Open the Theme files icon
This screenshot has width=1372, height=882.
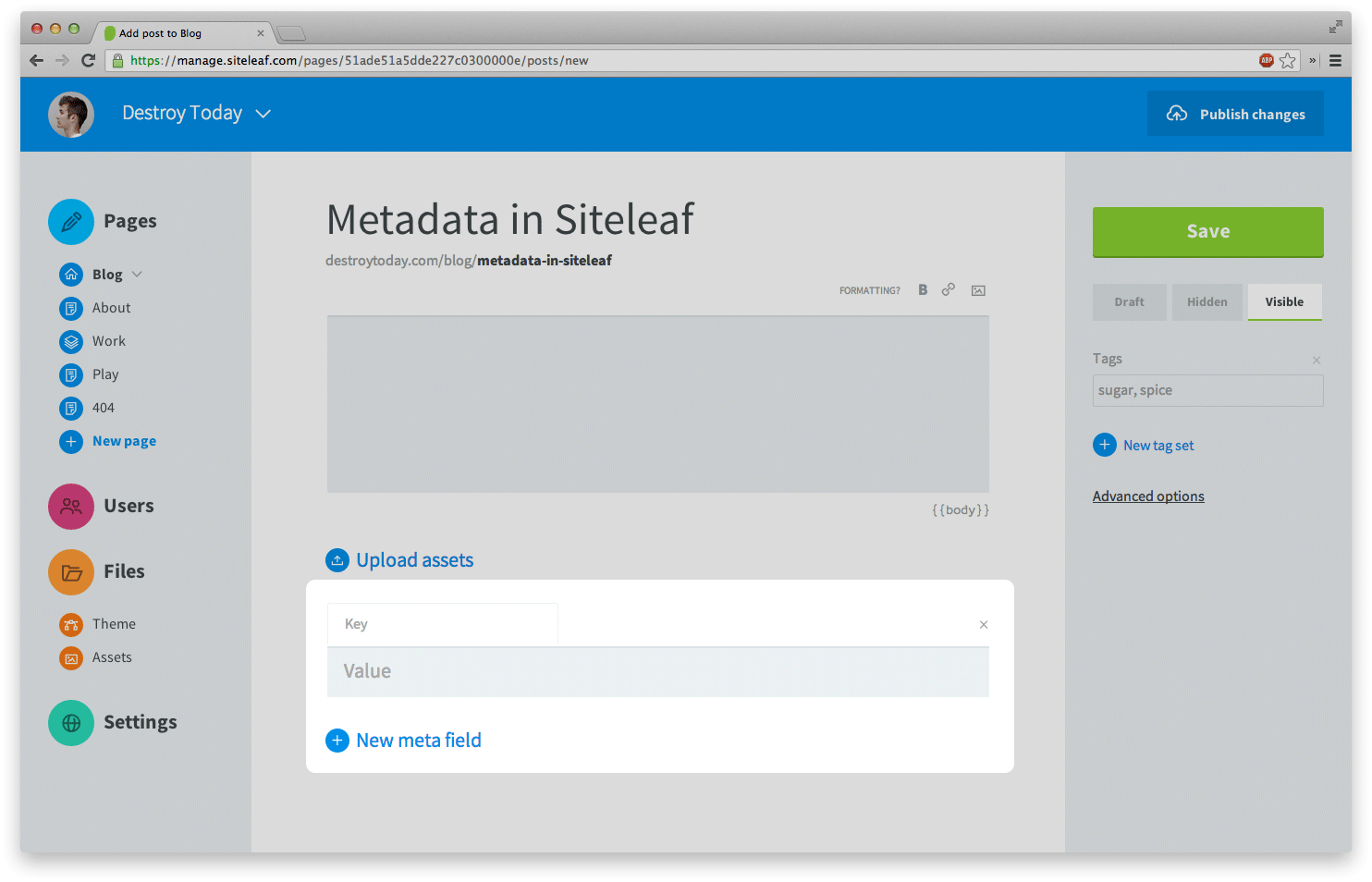71,625
